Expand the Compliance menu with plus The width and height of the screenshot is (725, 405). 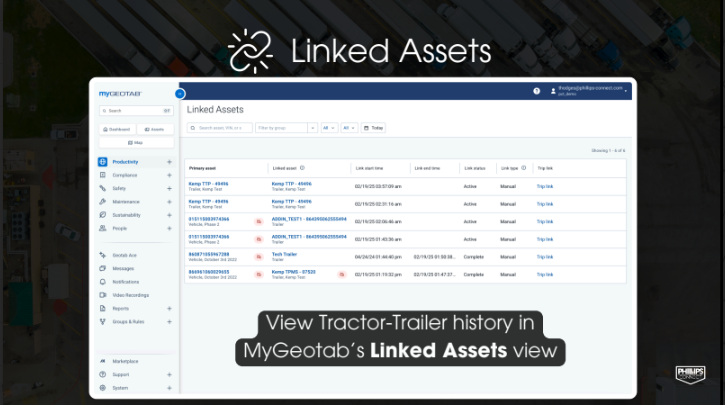[x=169, y=175]
